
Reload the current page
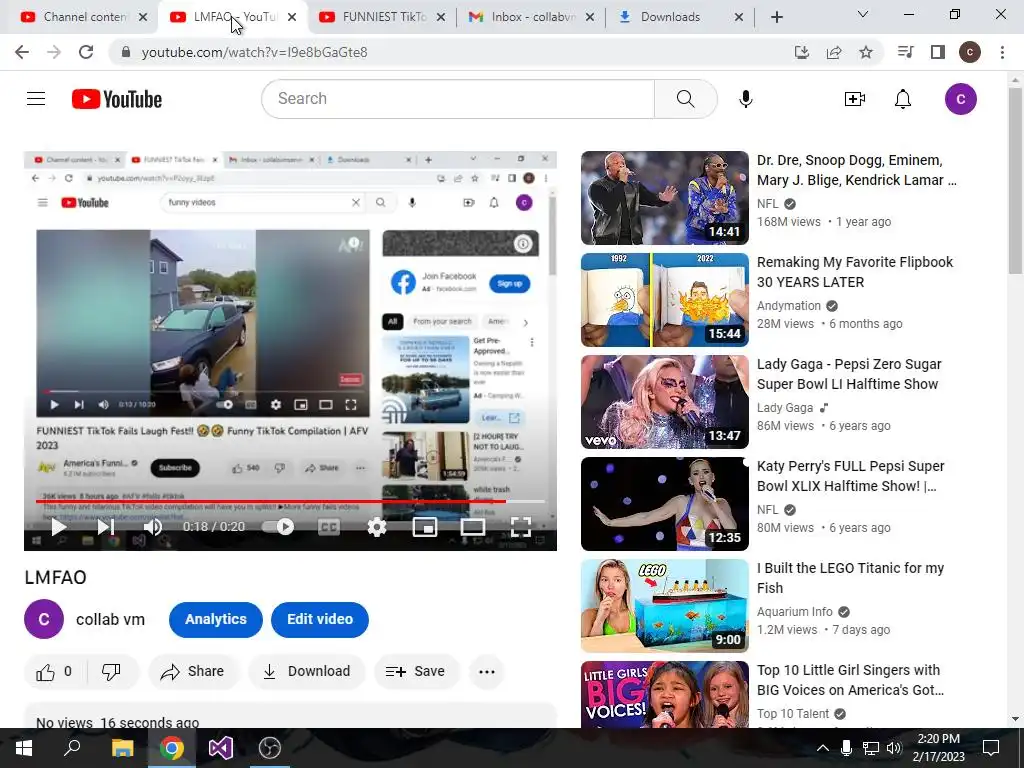point(86,52)
